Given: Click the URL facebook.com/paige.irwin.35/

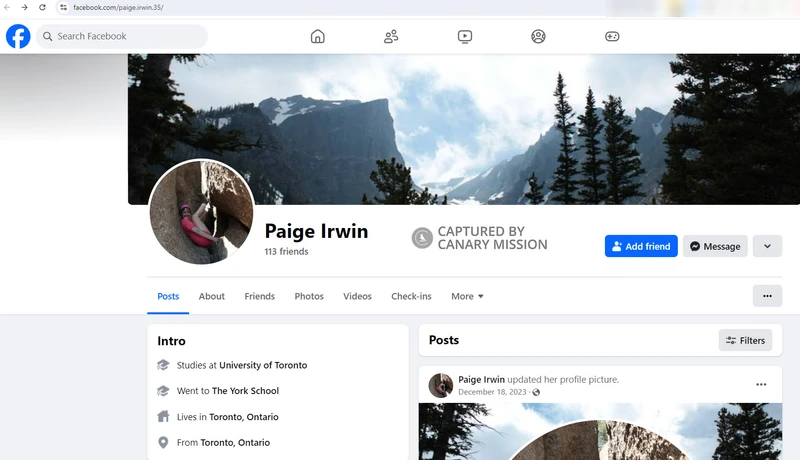Looking at the screenshot, I should click(118, 7).
